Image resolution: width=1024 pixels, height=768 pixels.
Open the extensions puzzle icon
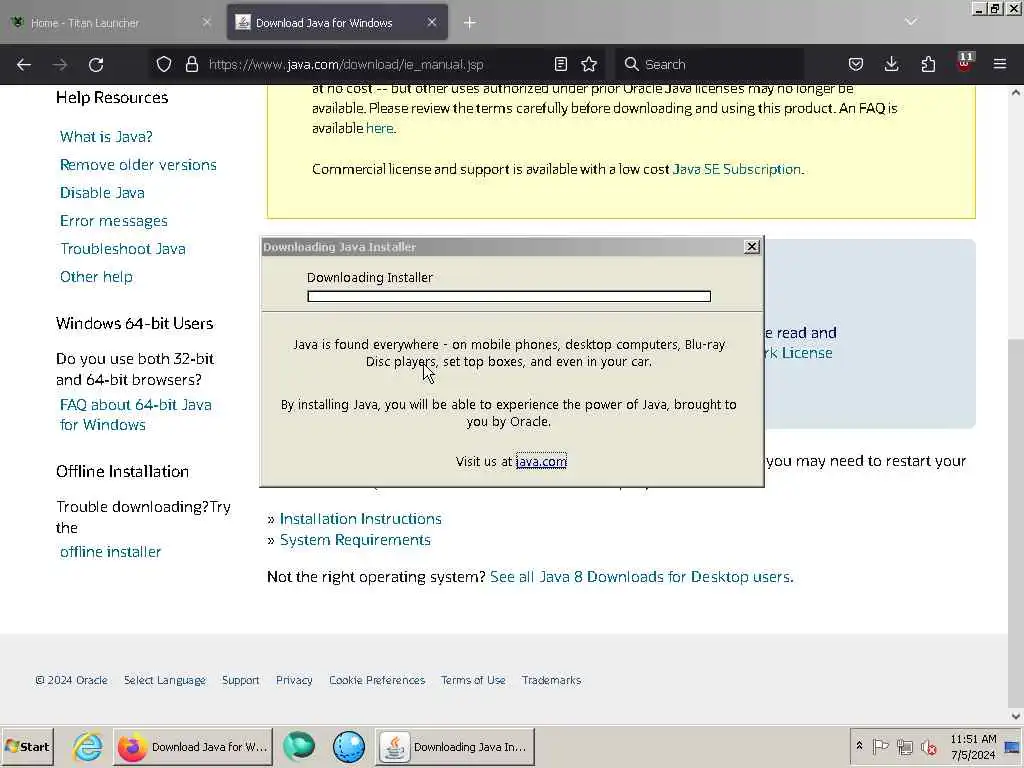[928, 64]
